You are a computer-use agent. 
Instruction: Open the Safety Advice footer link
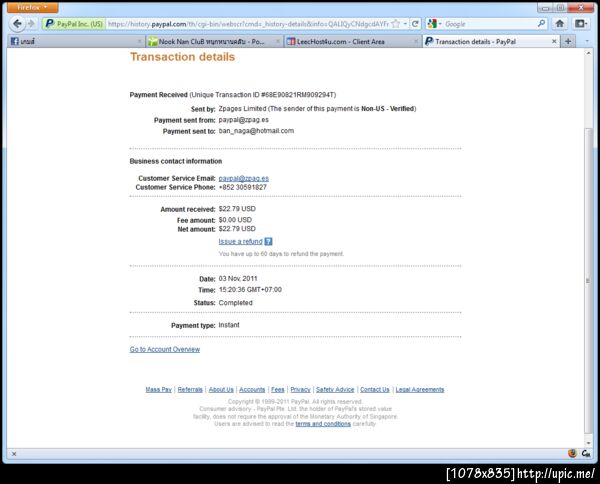coord(335,389)
